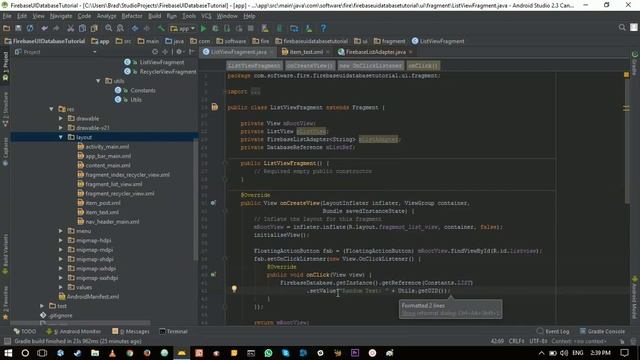Switch to FirebaseListAdapter.java editor tab

click(x=376, y=52)
